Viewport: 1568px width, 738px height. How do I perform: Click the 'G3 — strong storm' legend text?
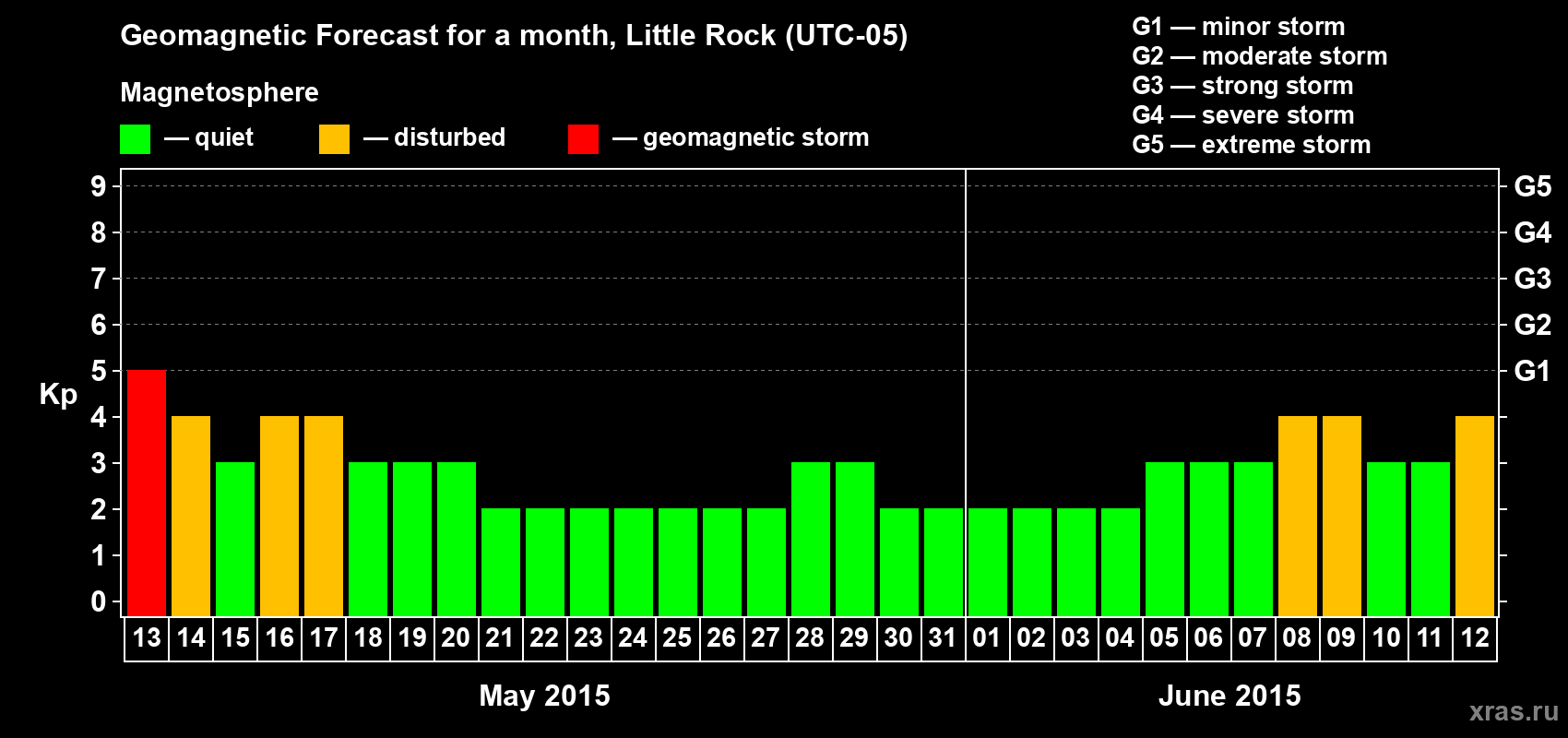tap(1243, 86)
